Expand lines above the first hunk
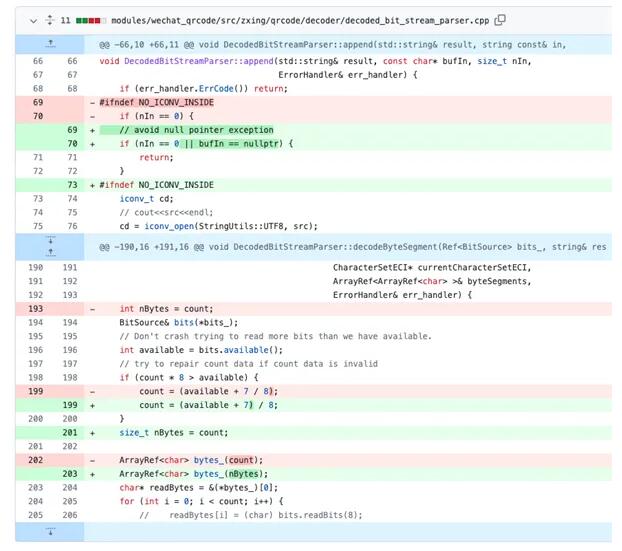This screenshot has width=622, height=551. (x=51, y=45)
